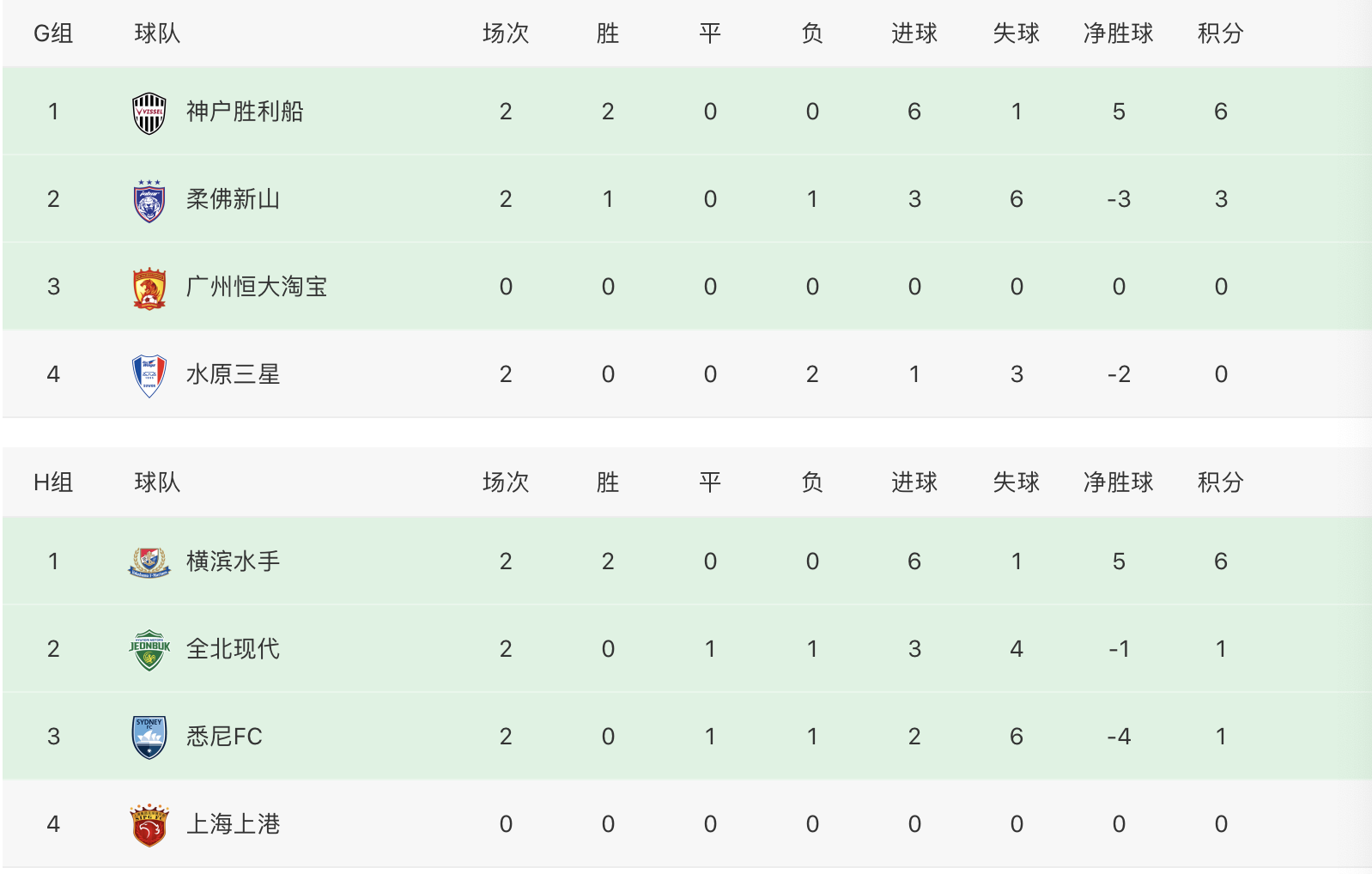
Task: Click the Guangzhou Evergrande team logo
Action: (x=149, y=288)
